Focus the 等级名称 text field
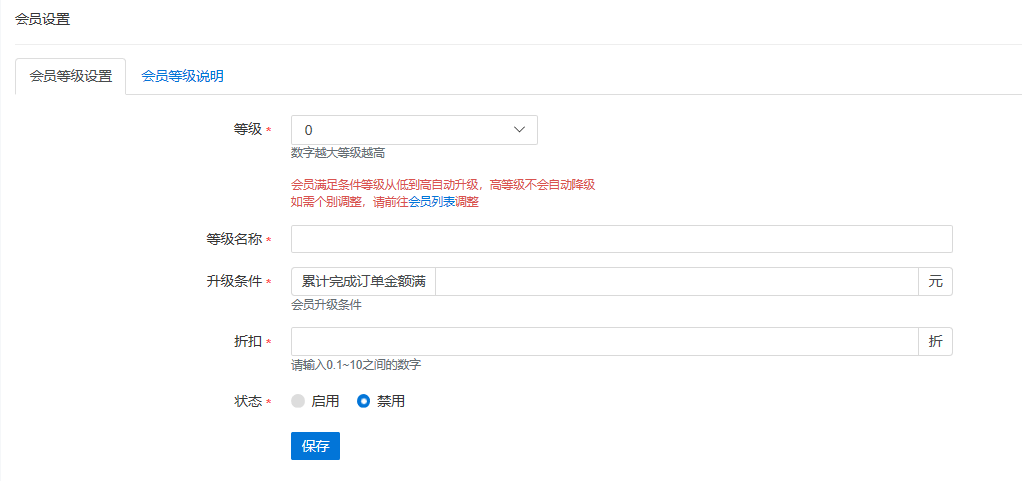 pyautogui.click(x=621, y=239)
